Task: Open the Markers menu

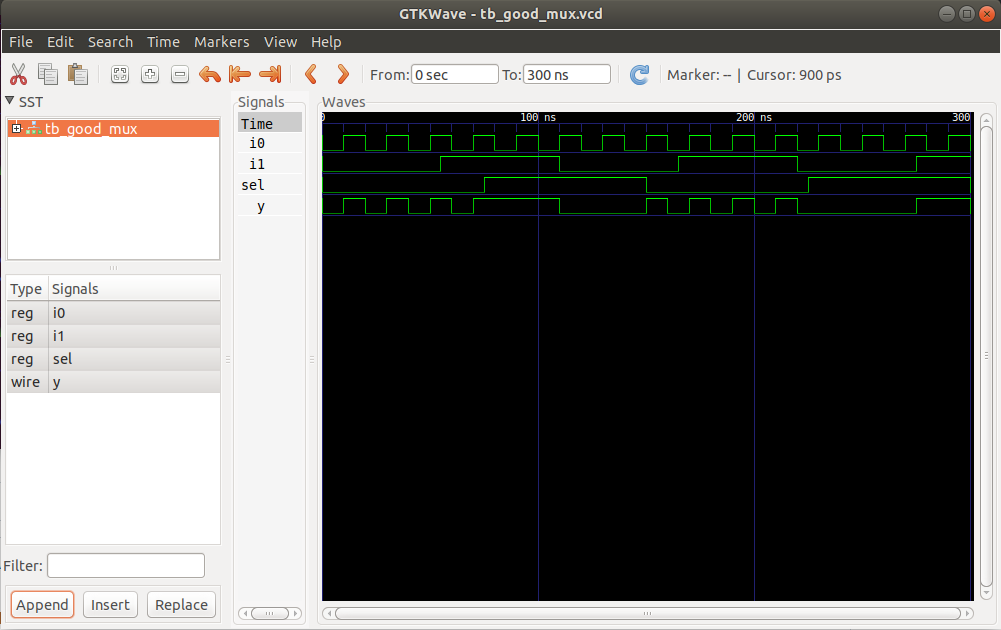Action: point(221,42)
